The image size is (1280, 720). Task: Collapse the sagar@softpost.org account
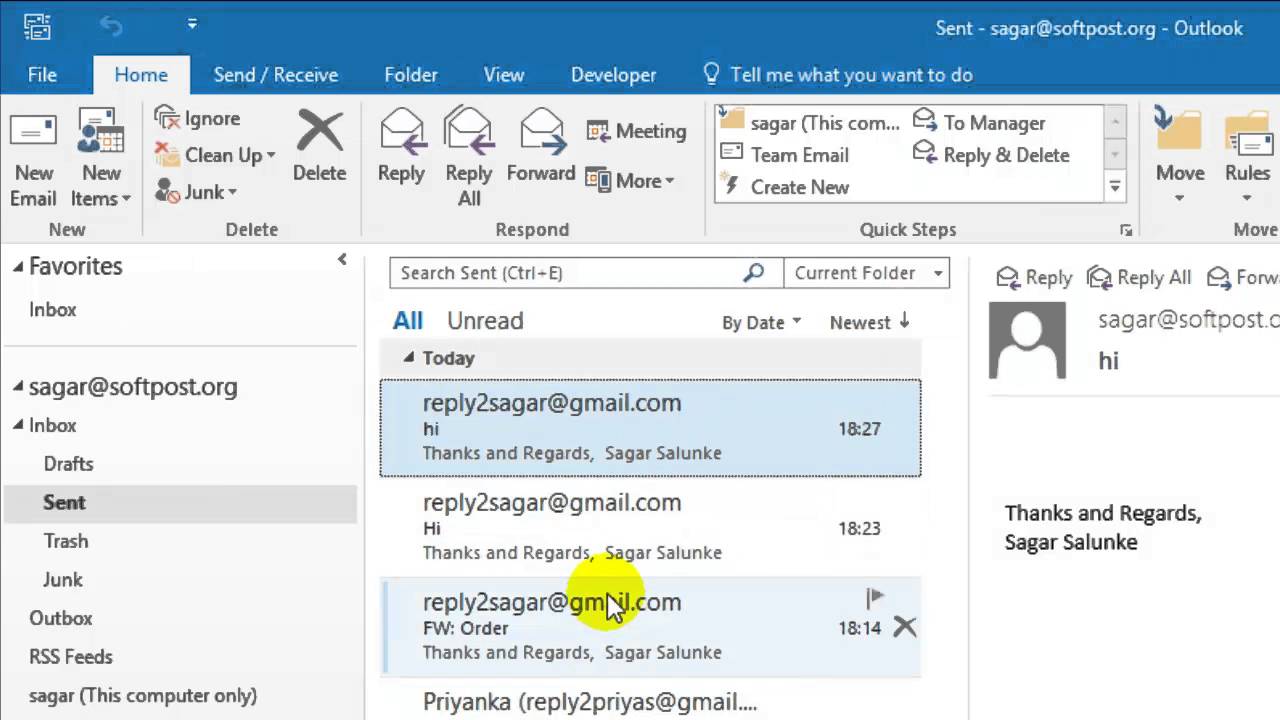coord(18,386)
